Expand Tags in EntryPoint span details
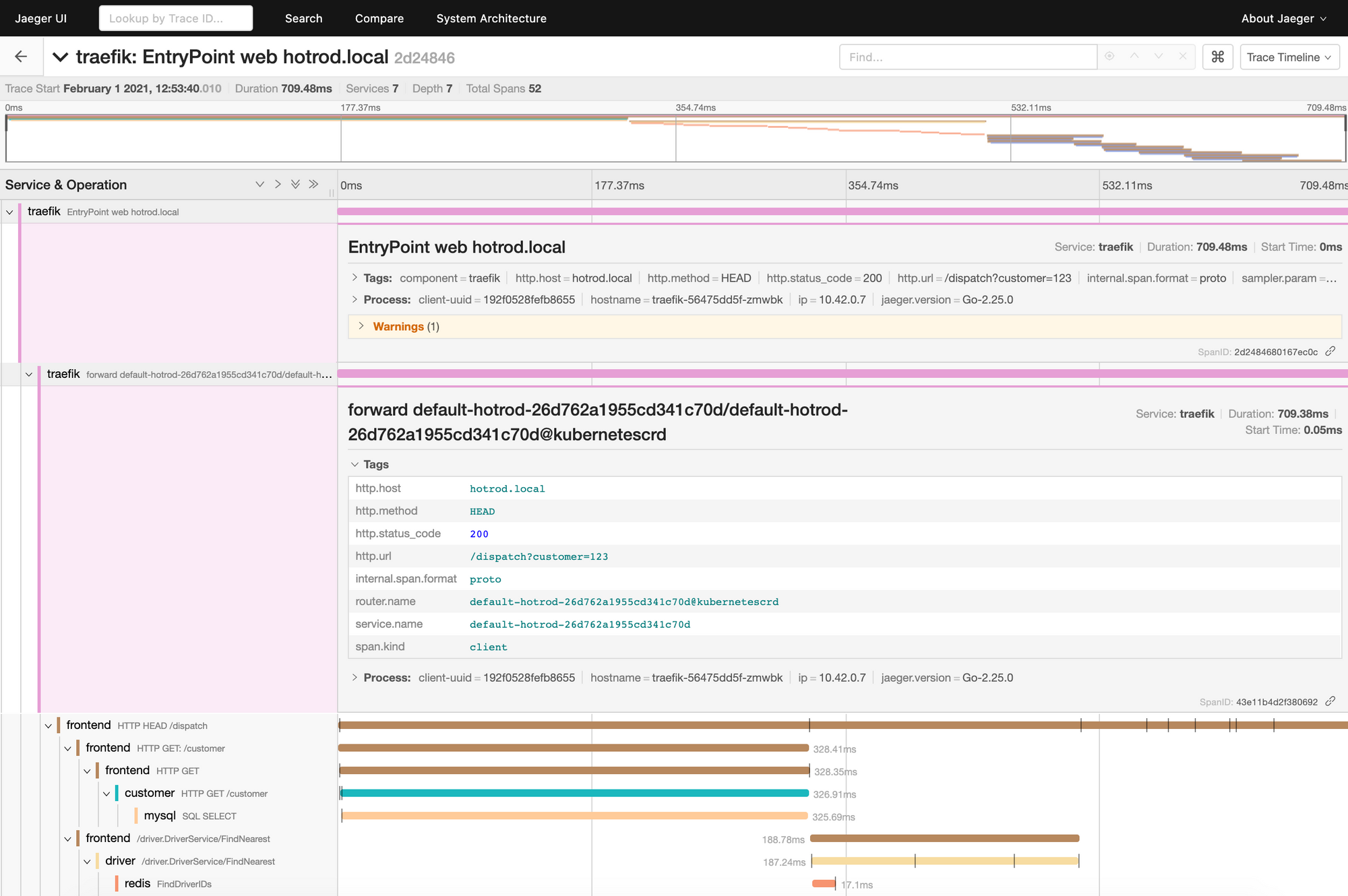 pyautogui.click(x=354, y=278)
